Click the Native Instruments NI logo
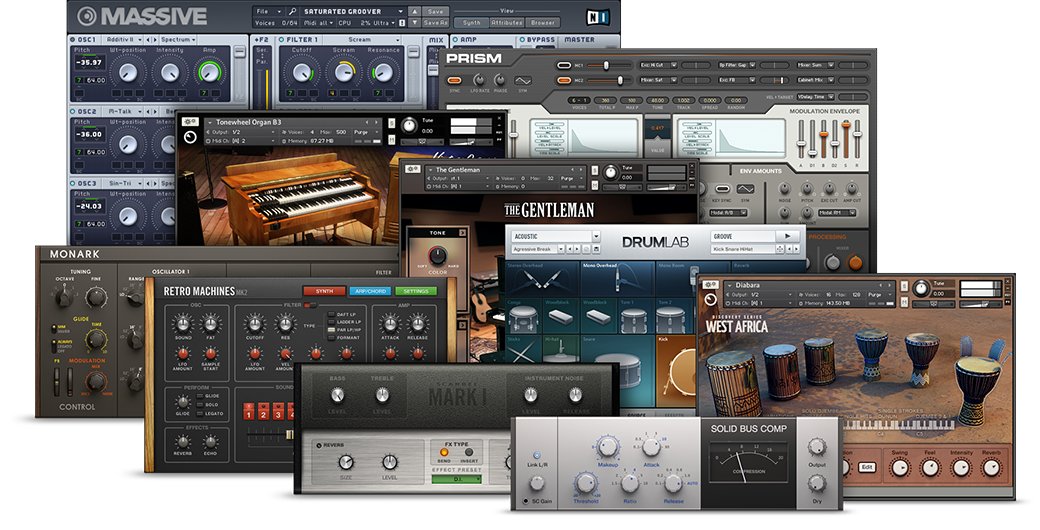This screenshot has width=1040, height=530. pos(597,17)
